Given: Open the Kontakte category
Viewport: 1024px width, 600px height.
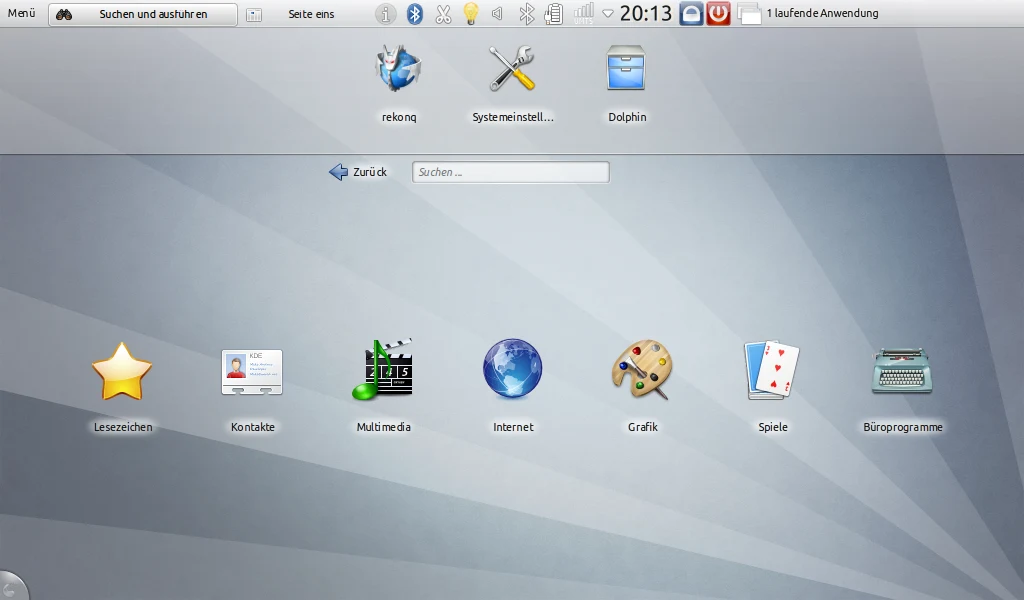Looking at the screenshot, I should pos(252,372).
